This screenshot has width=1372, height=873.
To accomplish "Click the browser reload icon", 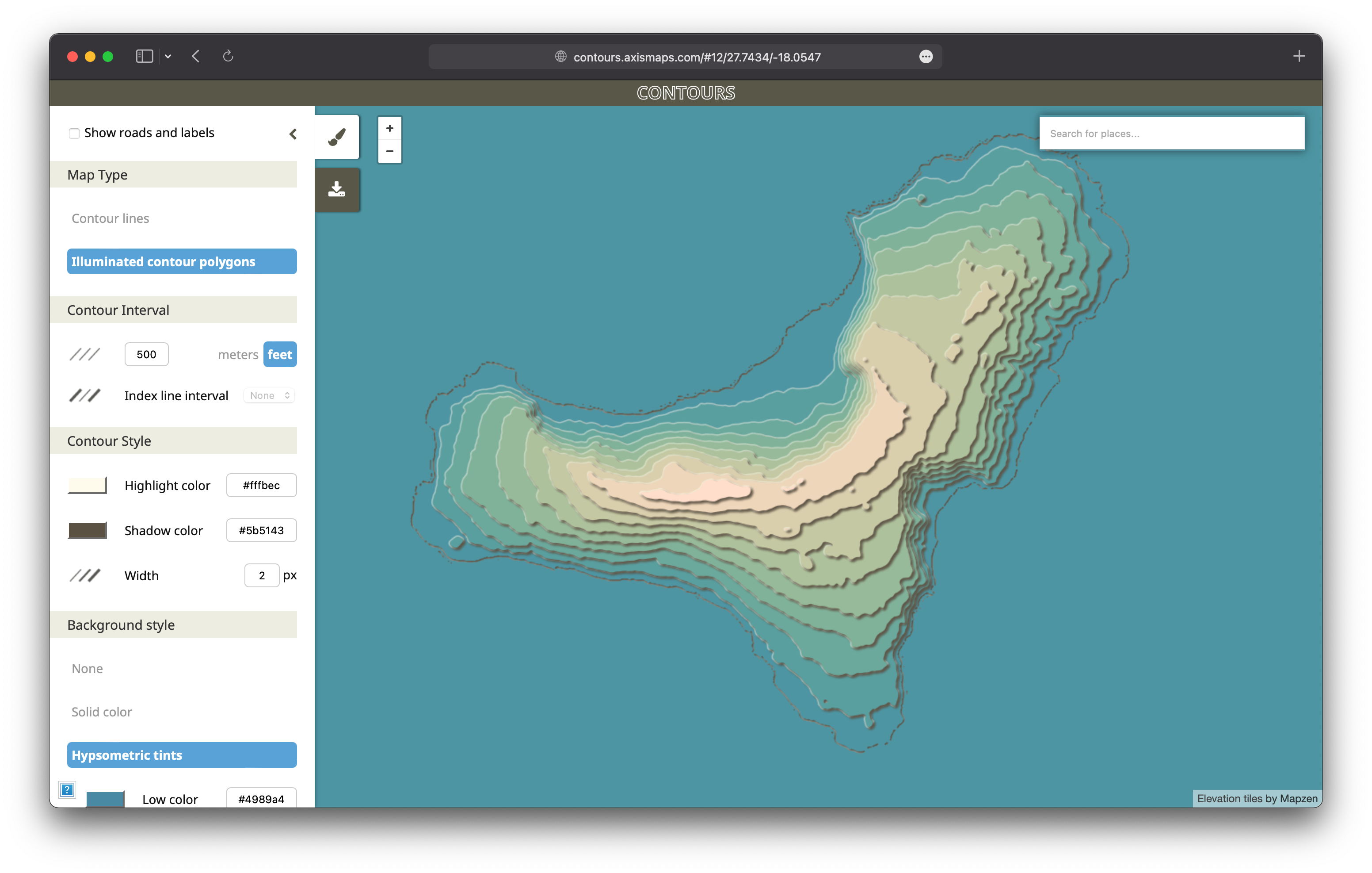I will tap(228, 56).
